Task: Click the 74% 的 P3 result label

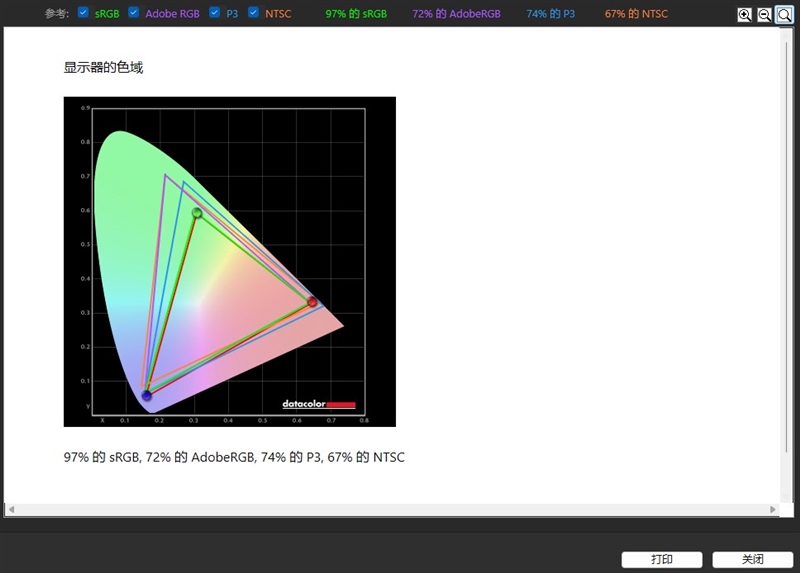Action: tap(551, 14)
